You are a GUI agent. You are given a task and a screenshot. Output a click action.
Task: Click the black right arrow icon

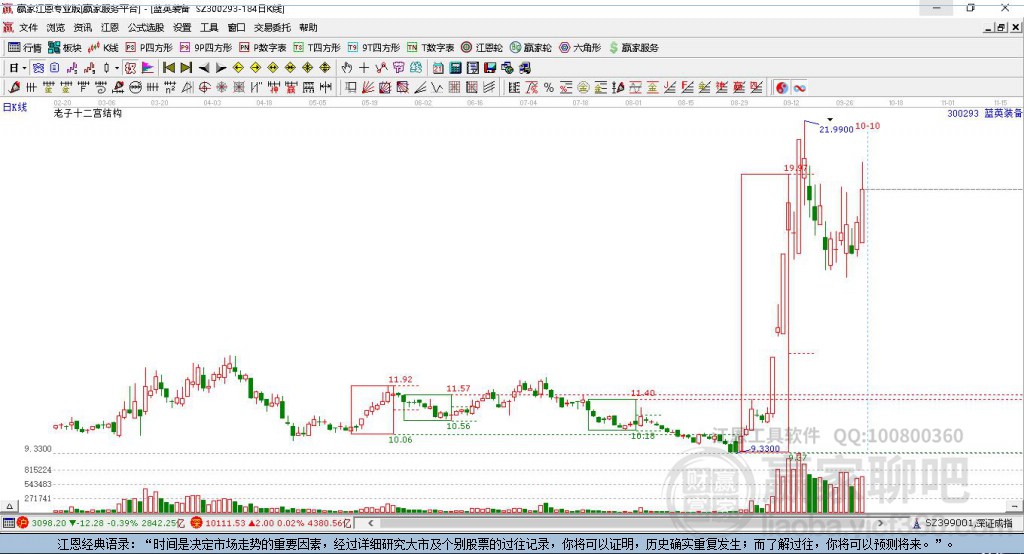[x=221, y=68]
